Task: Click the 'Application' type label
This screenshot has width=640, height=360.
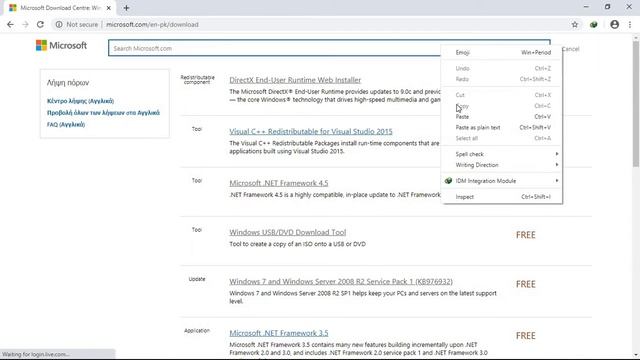Action: tap(197, 331)
